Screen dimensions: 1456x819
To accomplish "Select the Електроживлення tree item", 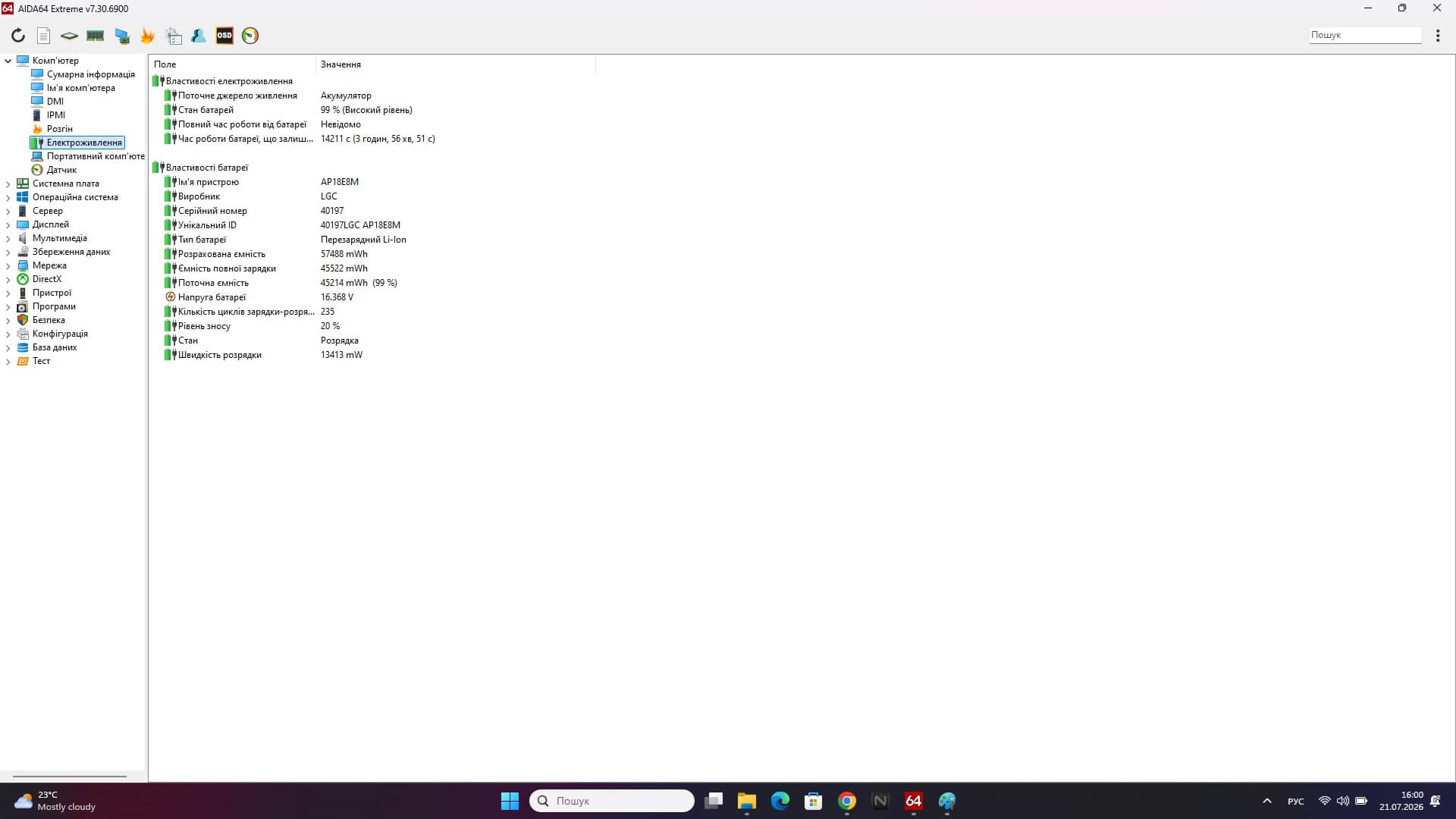I will [x=83, y=143].
